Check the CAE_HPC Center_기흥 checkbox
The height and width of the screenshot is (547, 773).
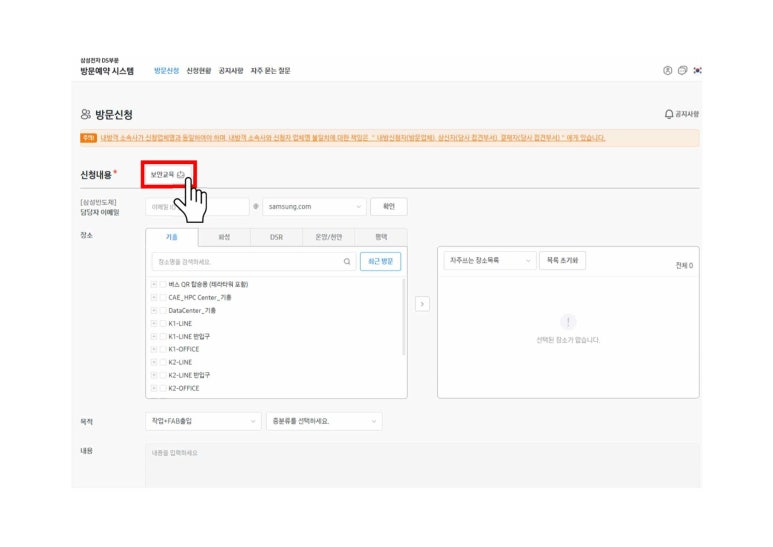[162, 297]
